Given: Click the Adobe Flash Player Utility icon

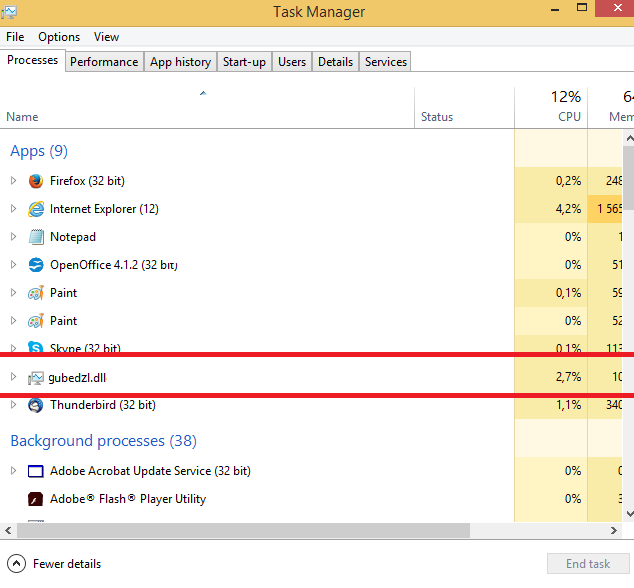Looking at the screenshot, I should click(x=36, y=499).
